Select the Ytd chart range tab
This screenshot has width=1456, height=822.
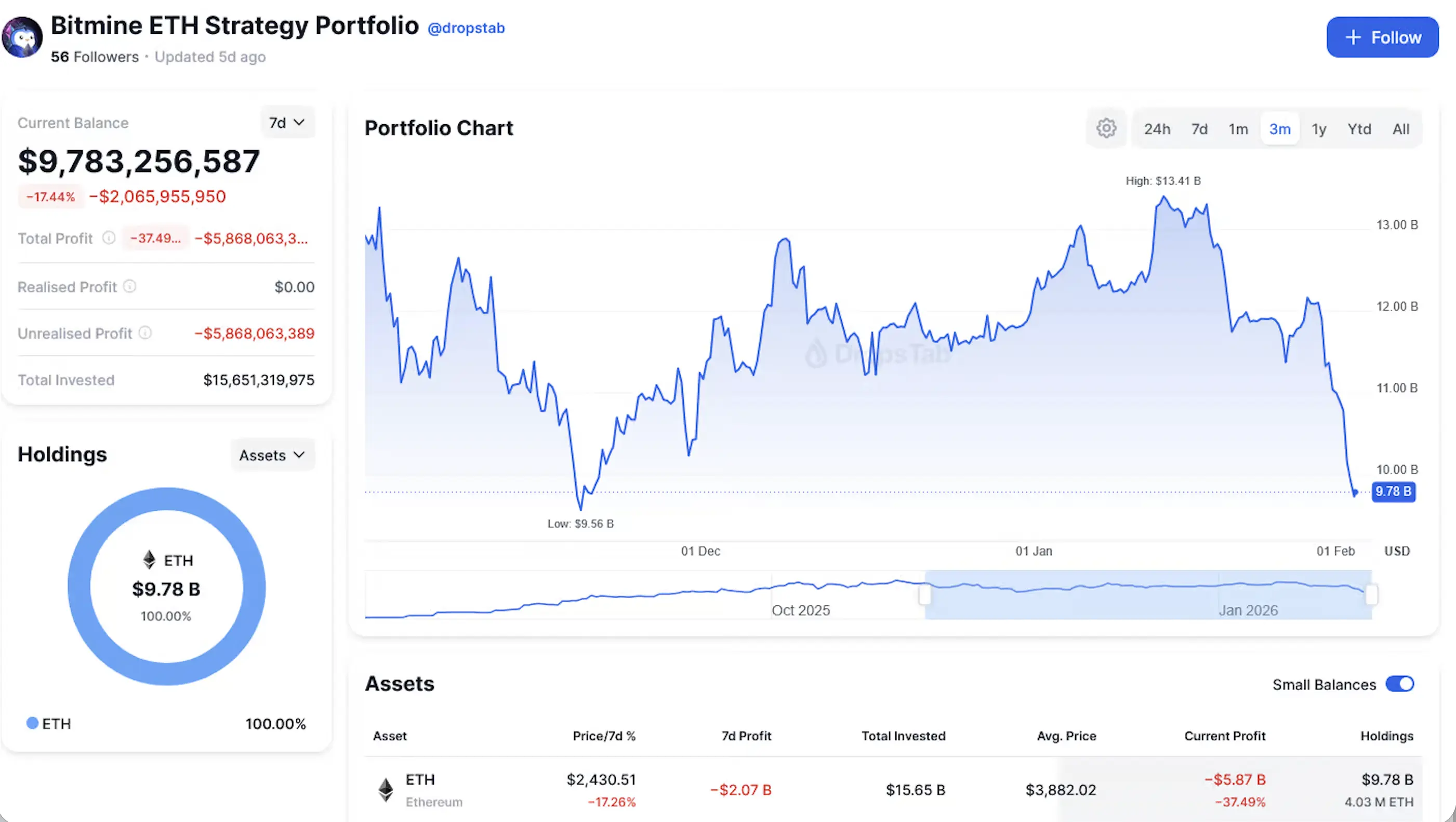(x=1359, y=129)
